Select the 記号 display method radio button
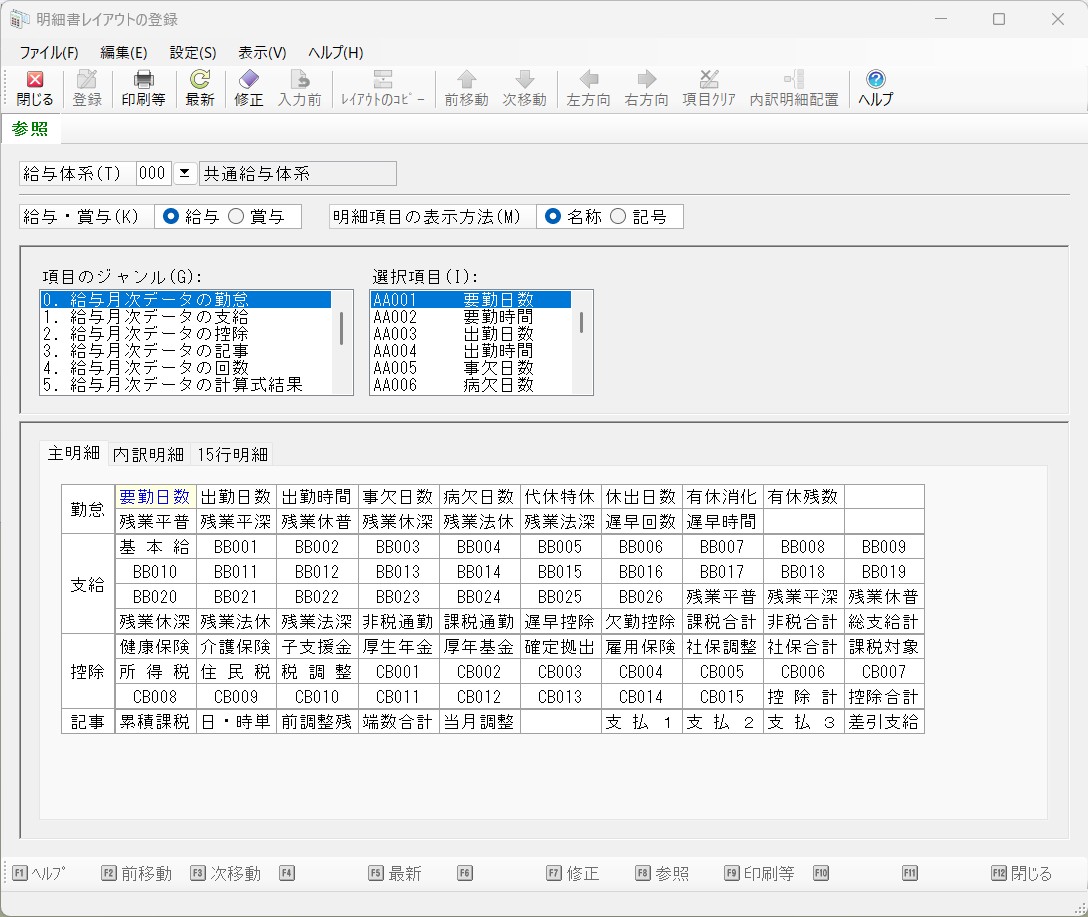The height and width of the screenshot is (917, 1088). [x=618, y=217]
